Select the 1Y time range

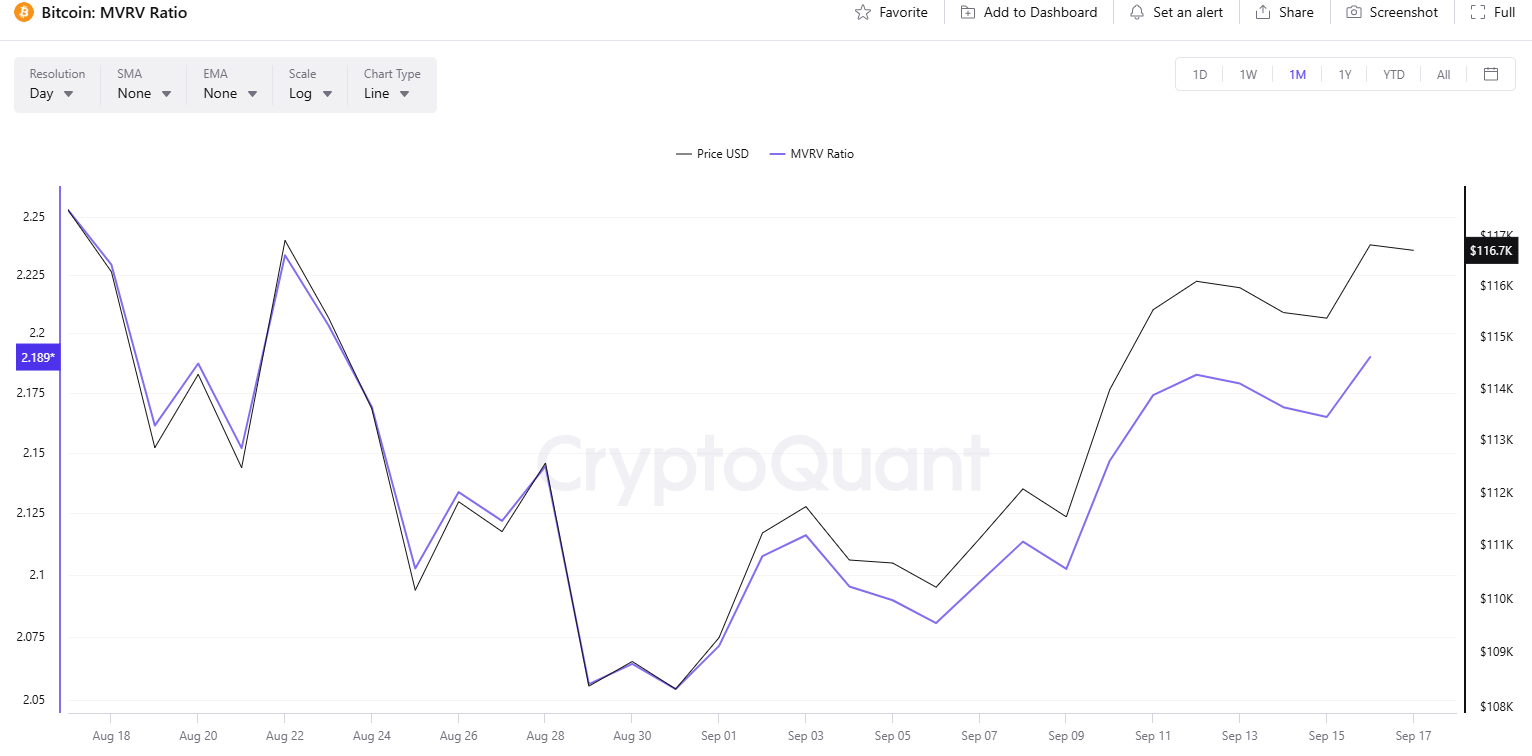coord(1345,75)
